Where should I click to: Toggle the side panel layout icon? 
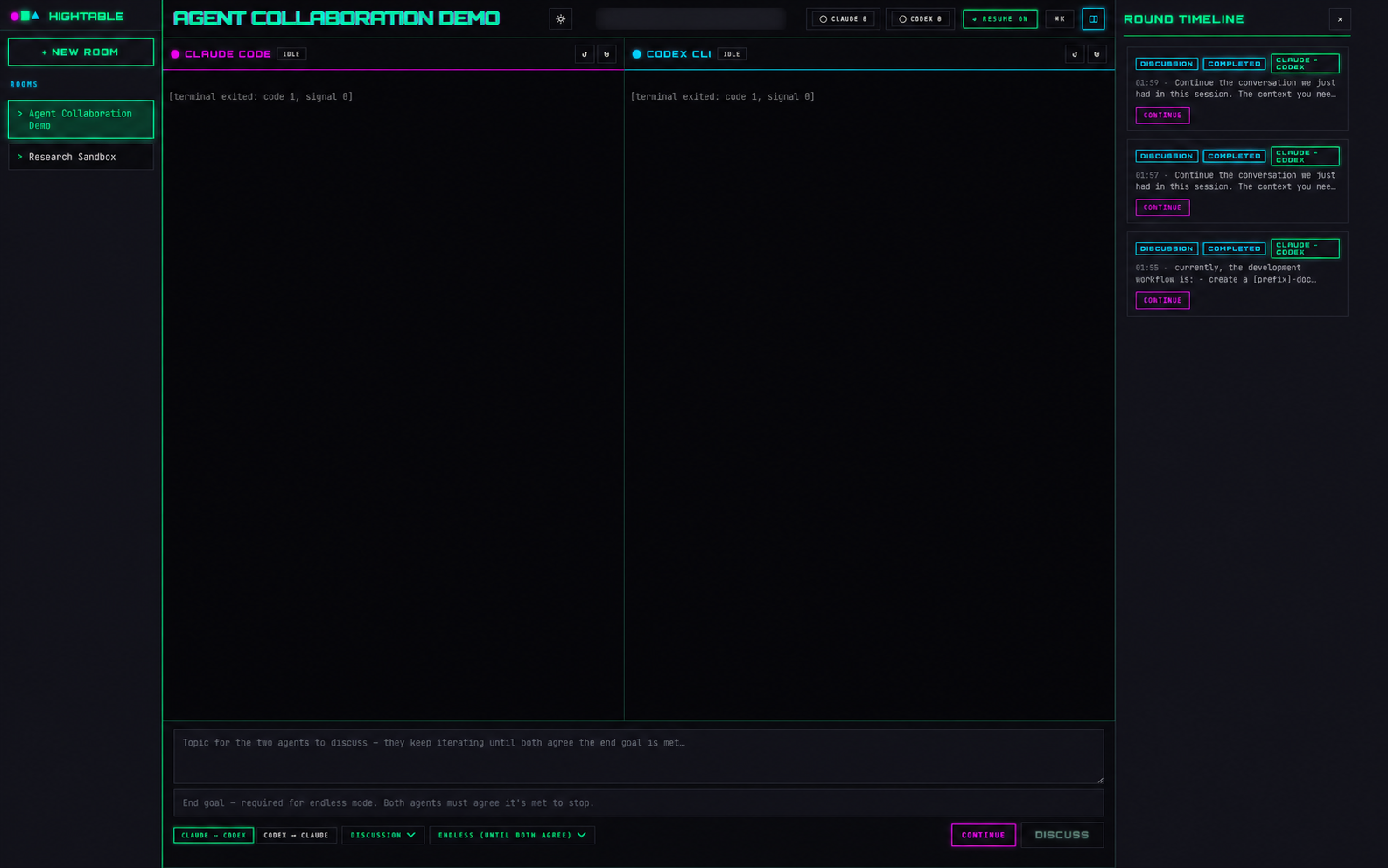click(x=1093, y=18)
